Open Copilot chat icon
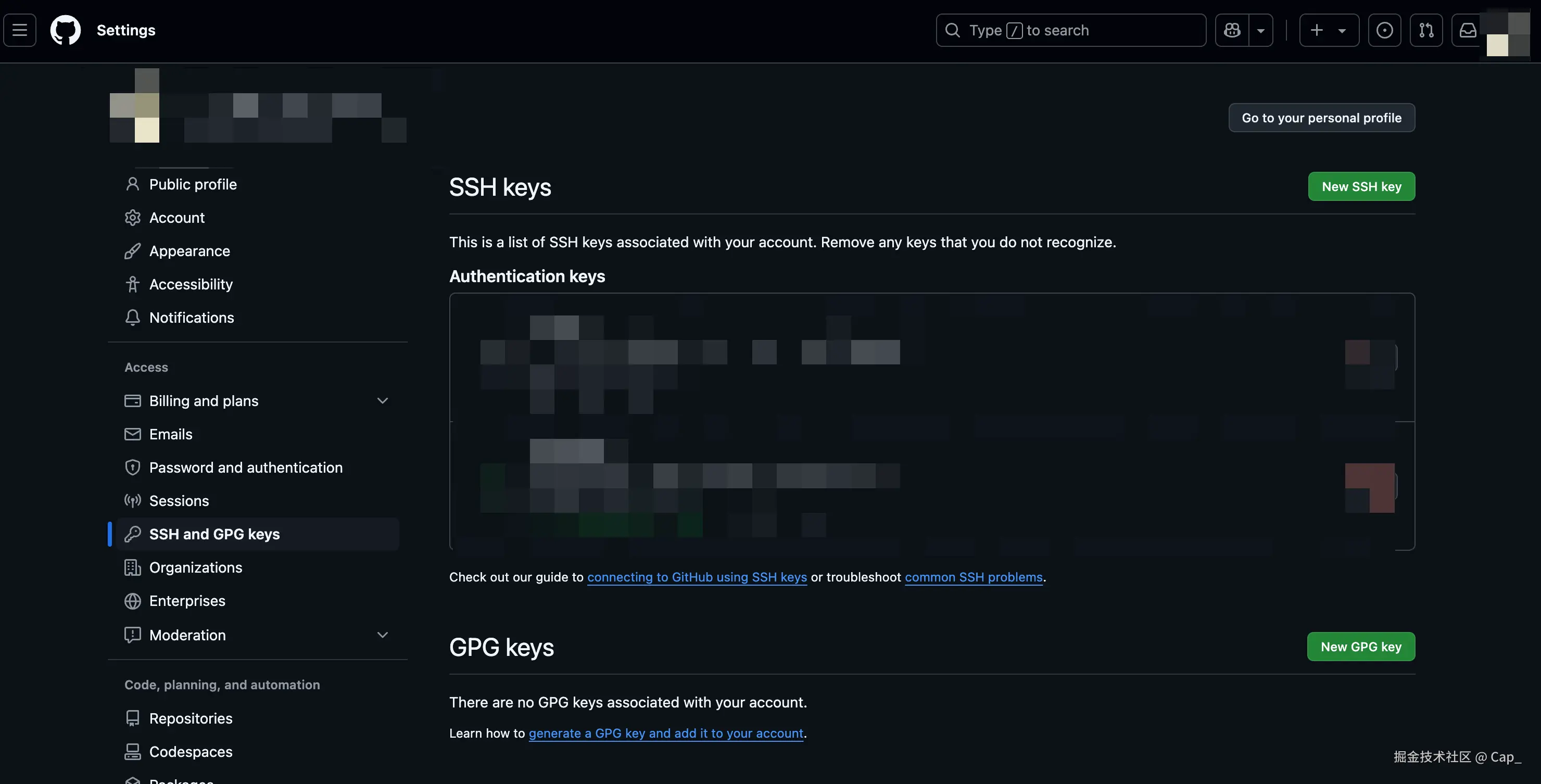 [1232, 30]
